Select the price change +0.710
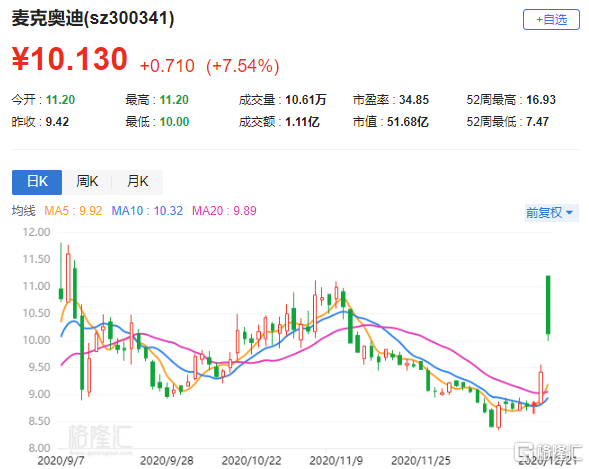The height and width of the screenshot is (469, 589). pyautogui.click(x=167, y=66)
